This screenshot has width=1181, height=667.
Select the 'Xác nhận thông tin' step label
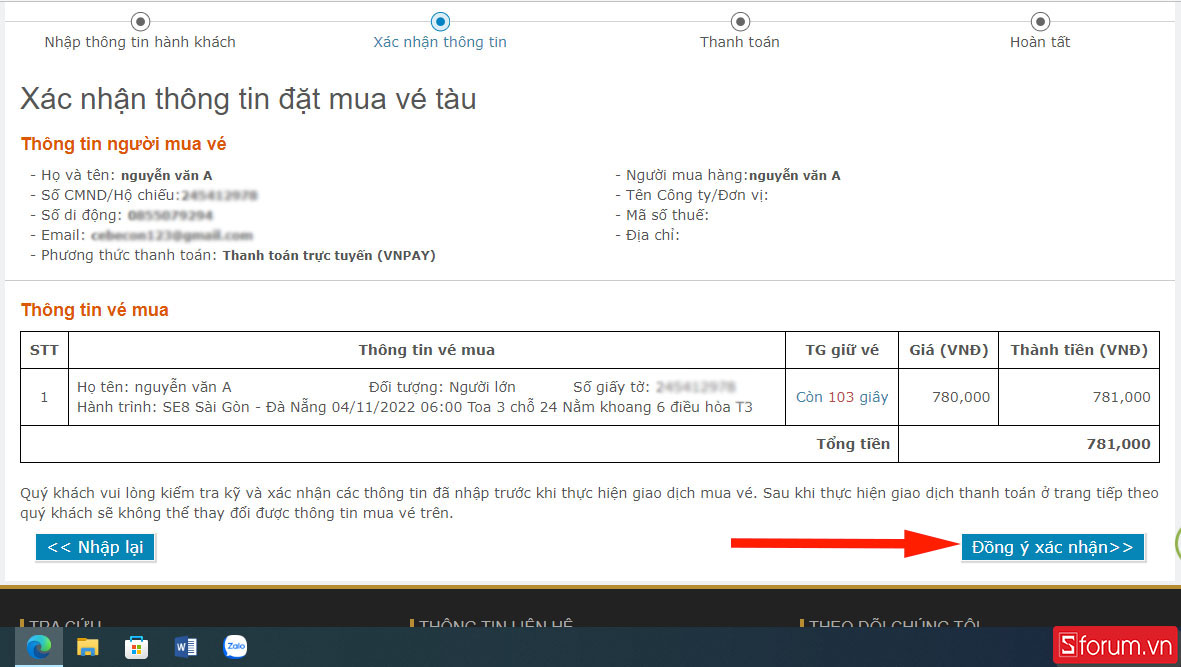click(x=440, y=42)
